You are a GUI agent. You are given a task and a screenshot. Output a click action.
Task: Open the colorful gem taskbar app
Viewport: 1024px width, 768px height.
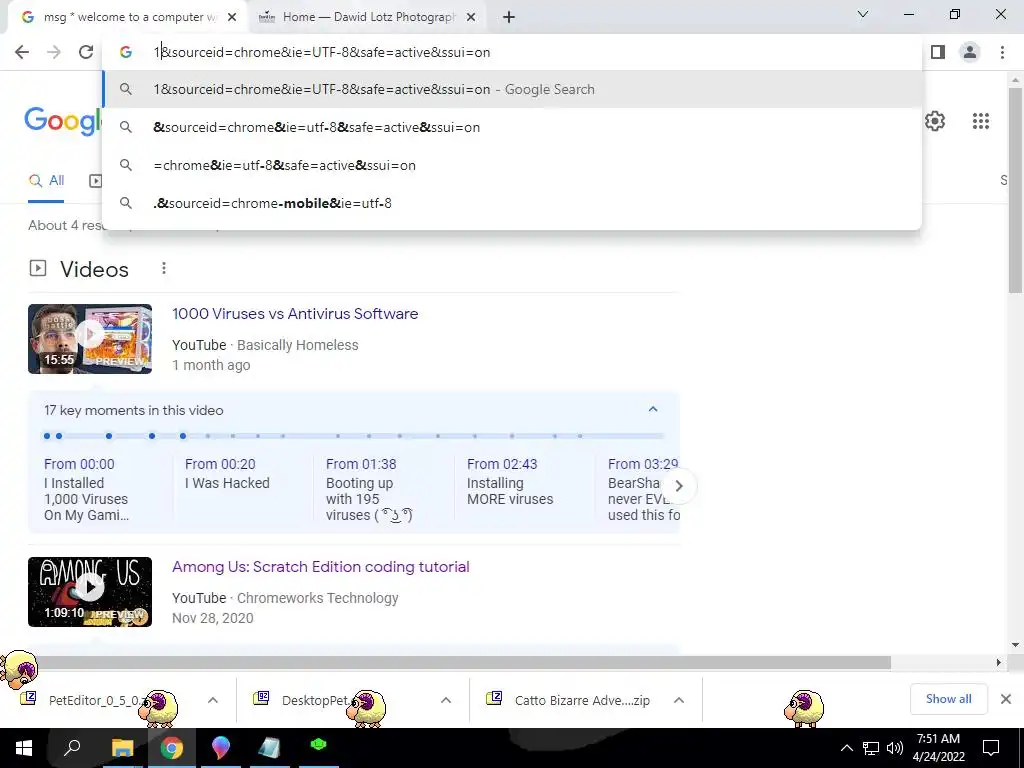[221, 748]
